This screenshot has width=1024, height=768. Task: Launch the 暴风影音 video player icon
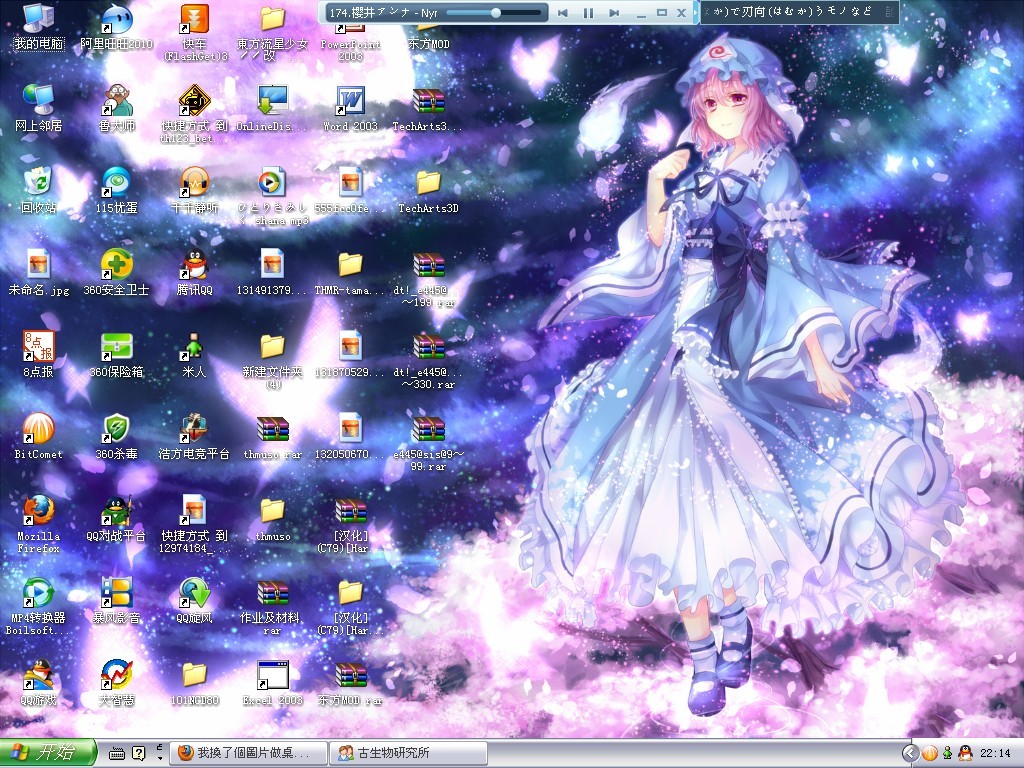click(x=117, y=593)
